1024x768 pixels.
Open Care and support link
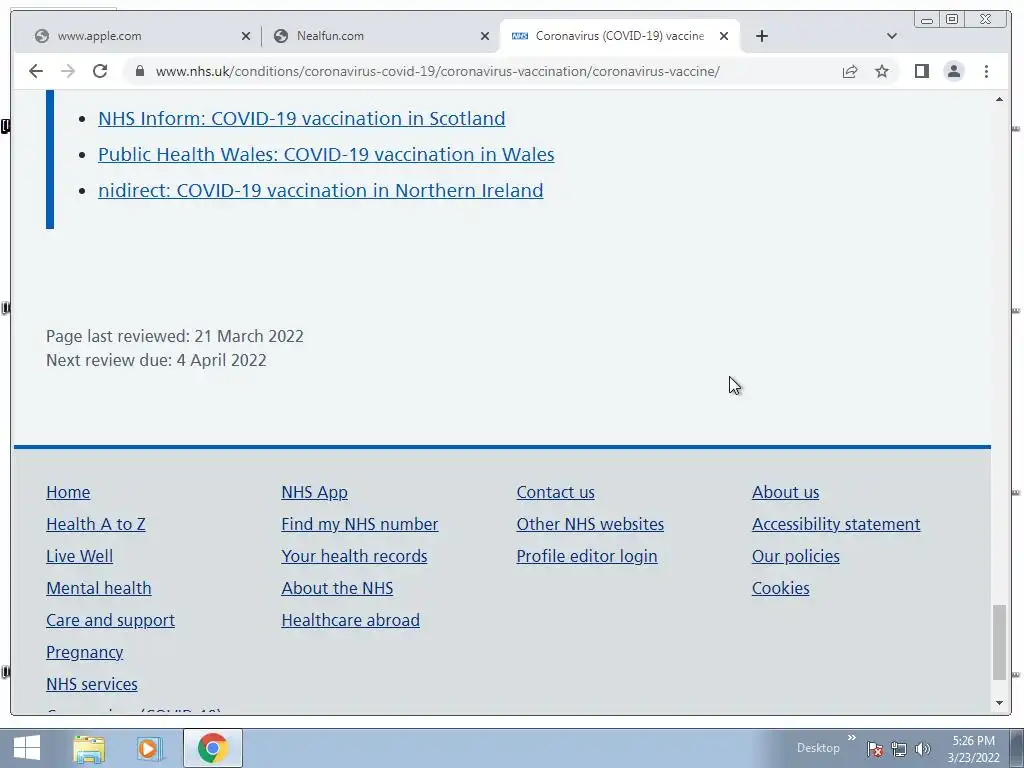(x=110, y=620)
